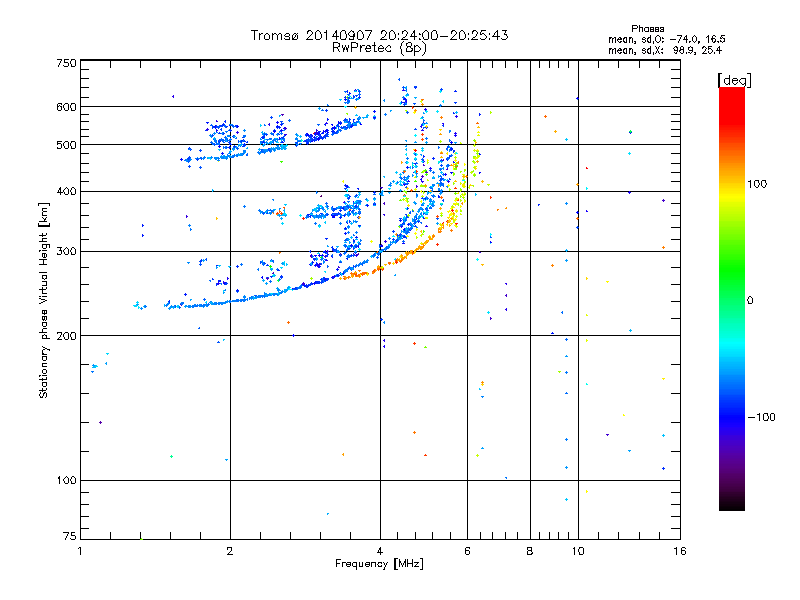Click the '8' frequency axis tick label
The width and height of the screenshot is (800, 600).
click(530, 551)
